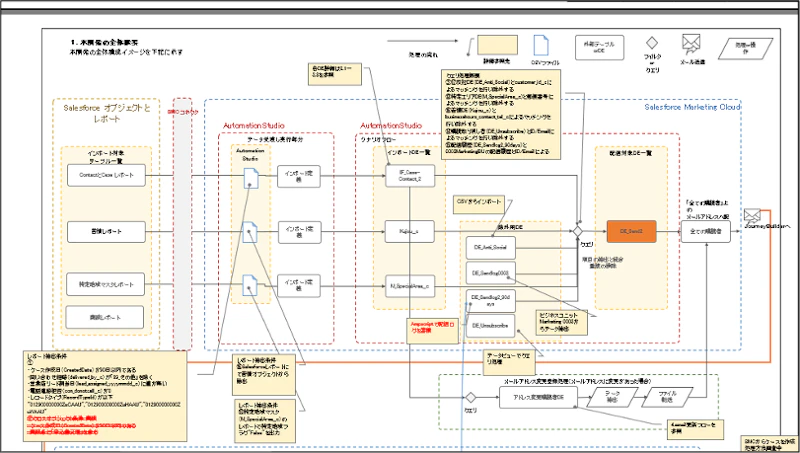Select the parallelogram shape in the legend
This screenshot has height=453, width=800.
tap(745, 49)
